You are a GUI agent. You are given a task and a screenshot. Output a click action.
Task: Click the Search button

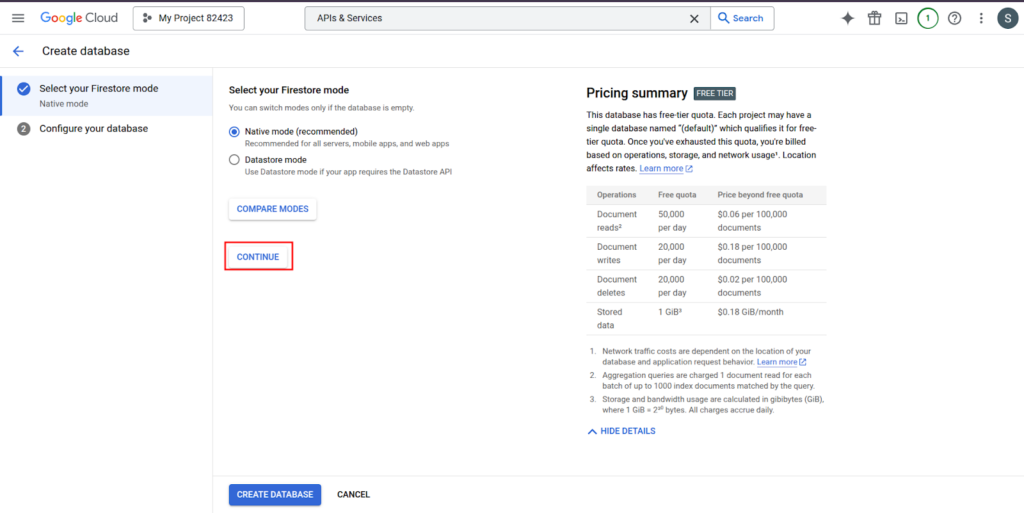coord(741,18)
